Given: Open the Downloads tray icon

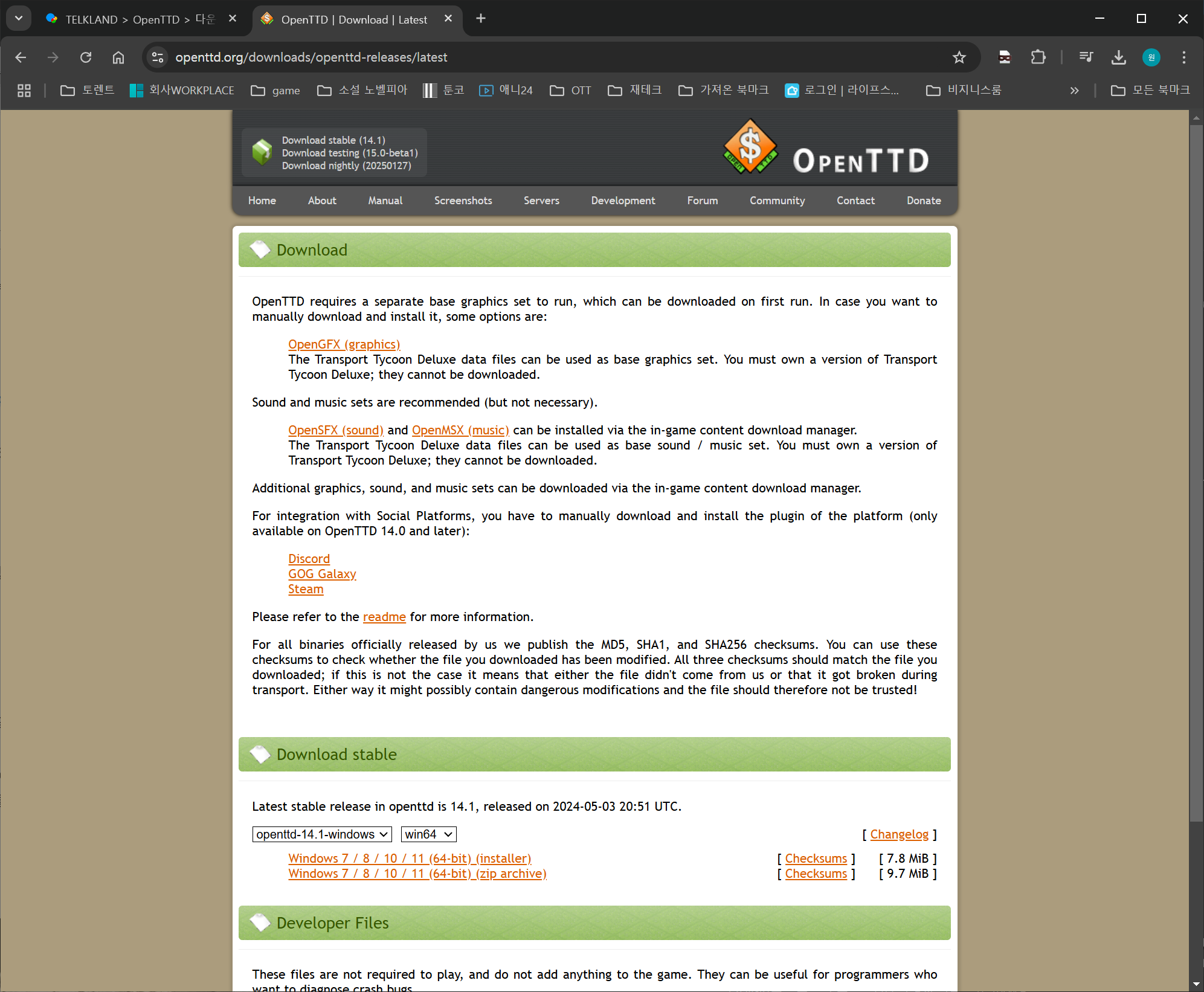Looking at the screenshot, I should tap(1119, 57).
